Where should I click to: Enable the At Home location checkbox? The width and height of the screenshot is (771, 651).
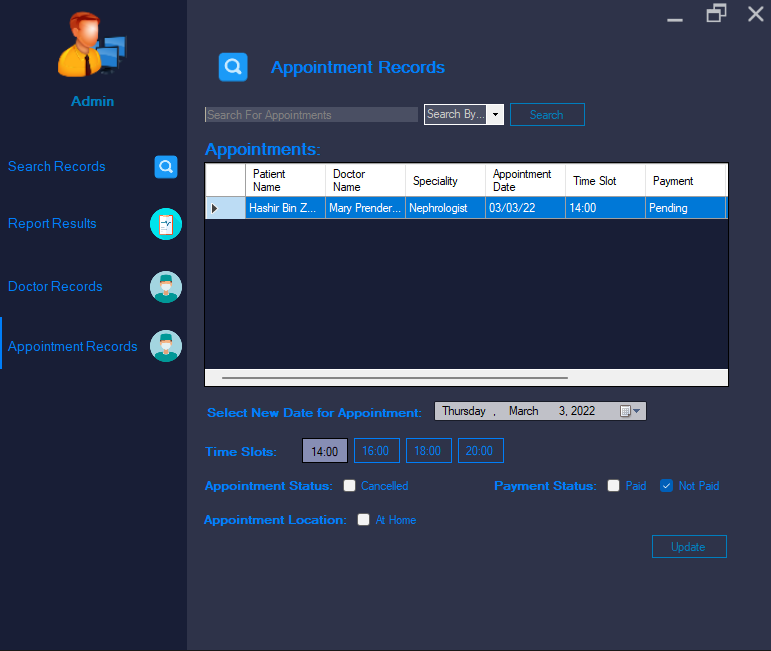point(363,520)
